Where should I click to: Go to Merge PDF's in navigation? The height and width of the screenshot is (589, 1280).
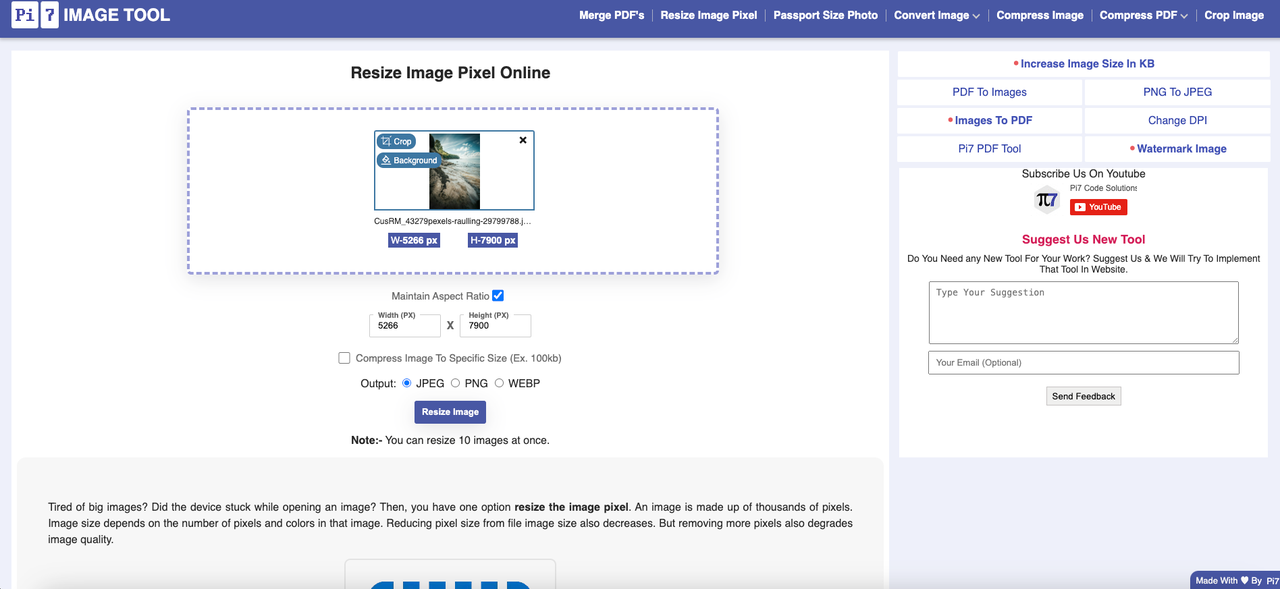pos(612,15)
